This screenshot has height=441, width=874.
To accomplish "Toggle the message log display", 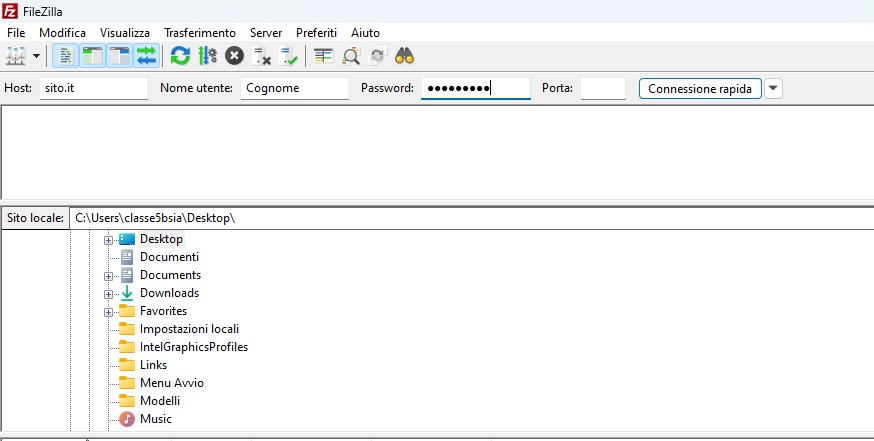I will pos(66,56).
